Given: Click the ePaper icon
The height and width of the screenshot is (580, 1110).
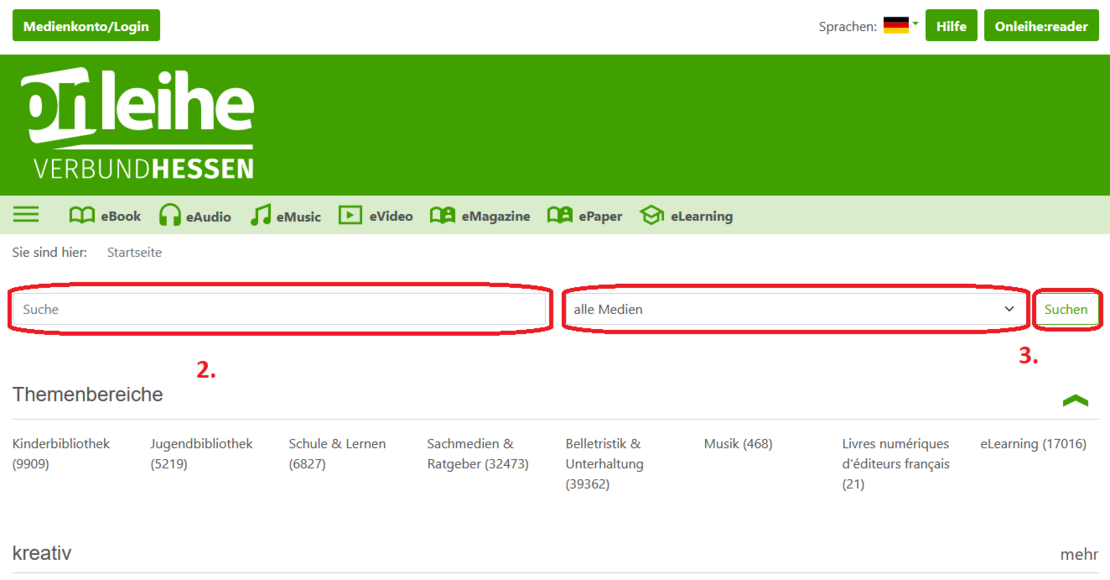Looking at the screenshot, I should point(560,216).
